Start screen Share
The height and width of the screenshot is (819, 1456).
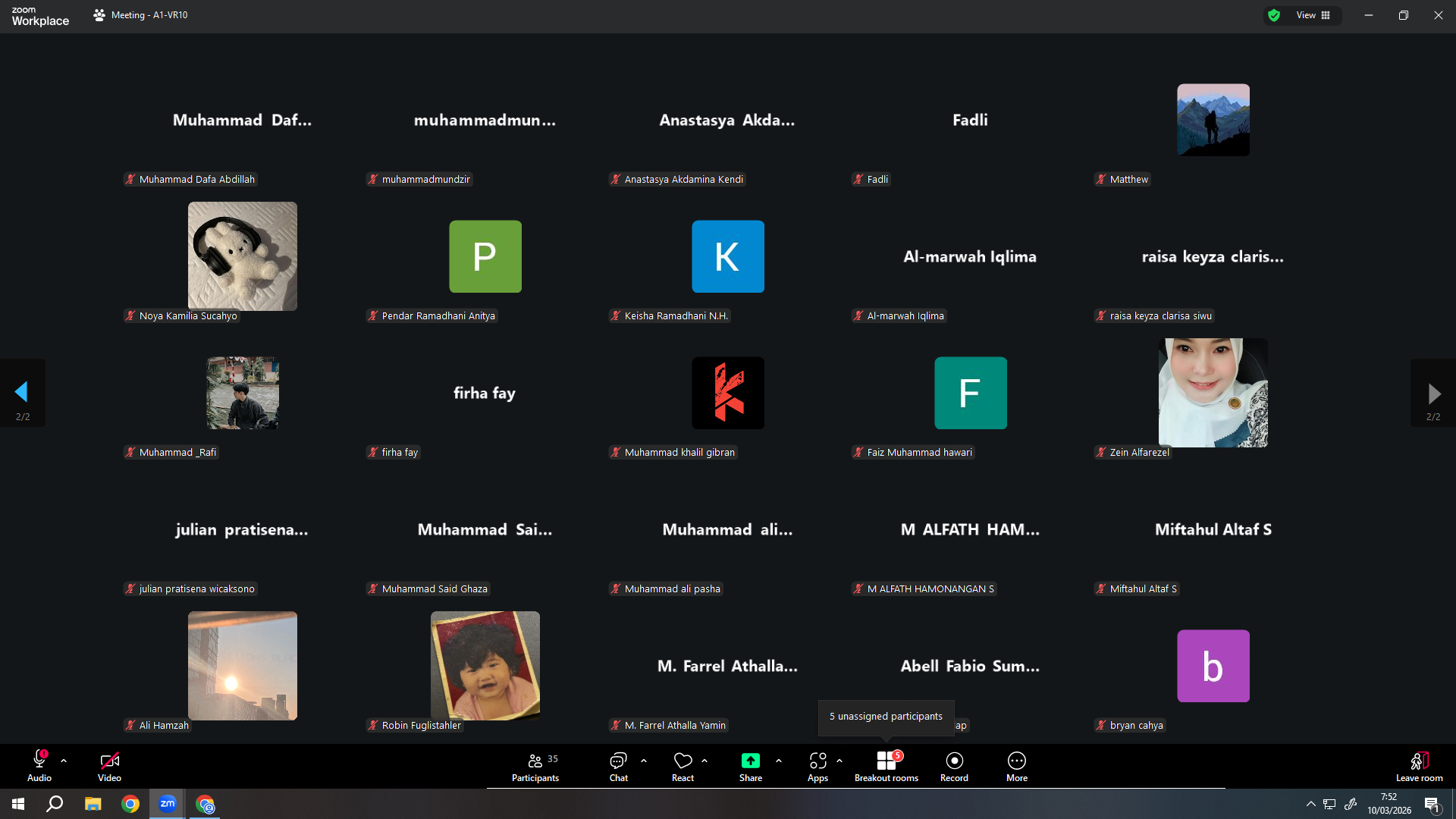pos(750,767)
